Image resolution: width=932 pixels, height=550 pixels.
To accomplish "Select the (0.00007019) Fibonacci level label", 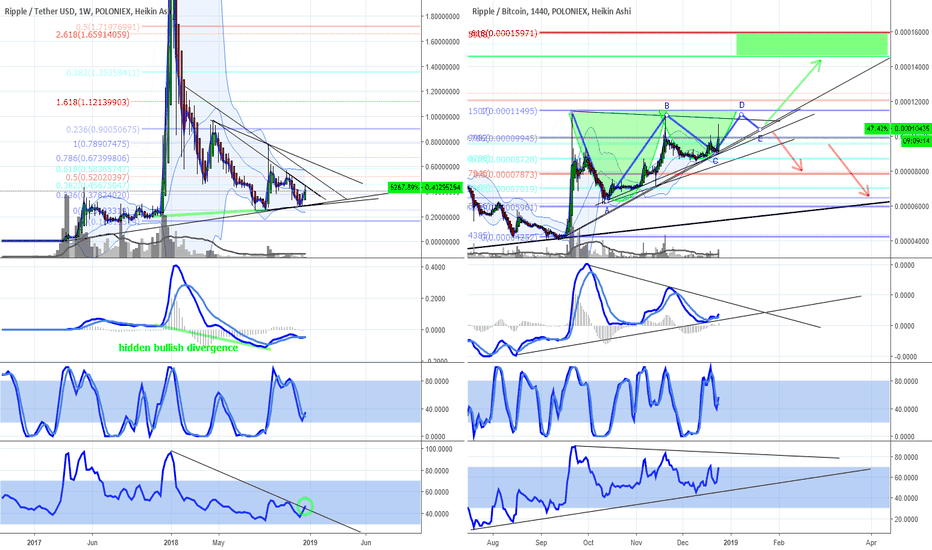I will pyautogui.click(x=503, y=189).
